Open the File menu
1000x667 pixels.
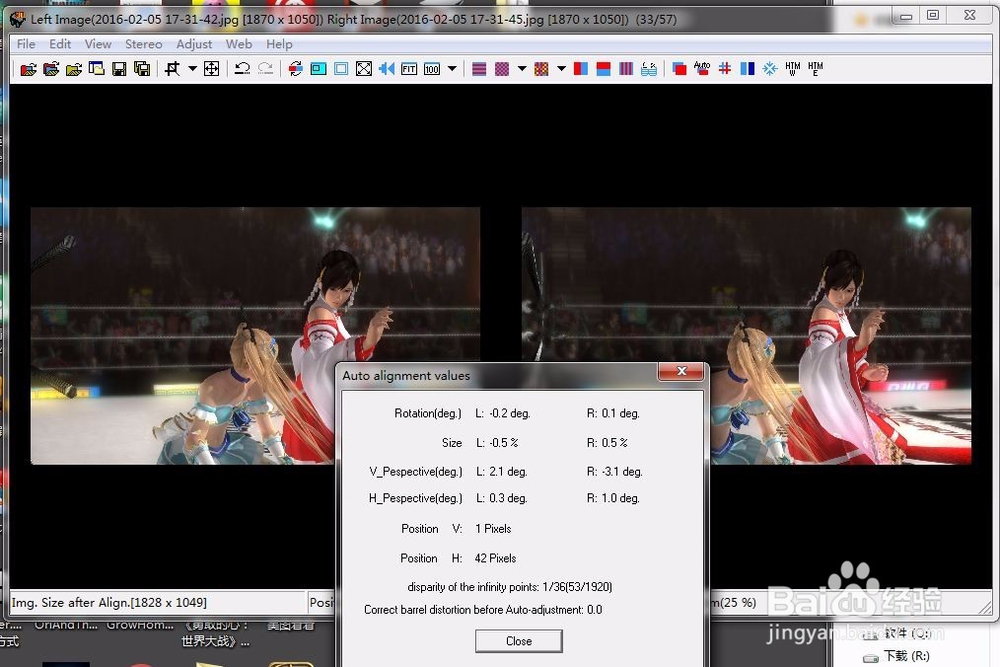[x=26, y=44]
